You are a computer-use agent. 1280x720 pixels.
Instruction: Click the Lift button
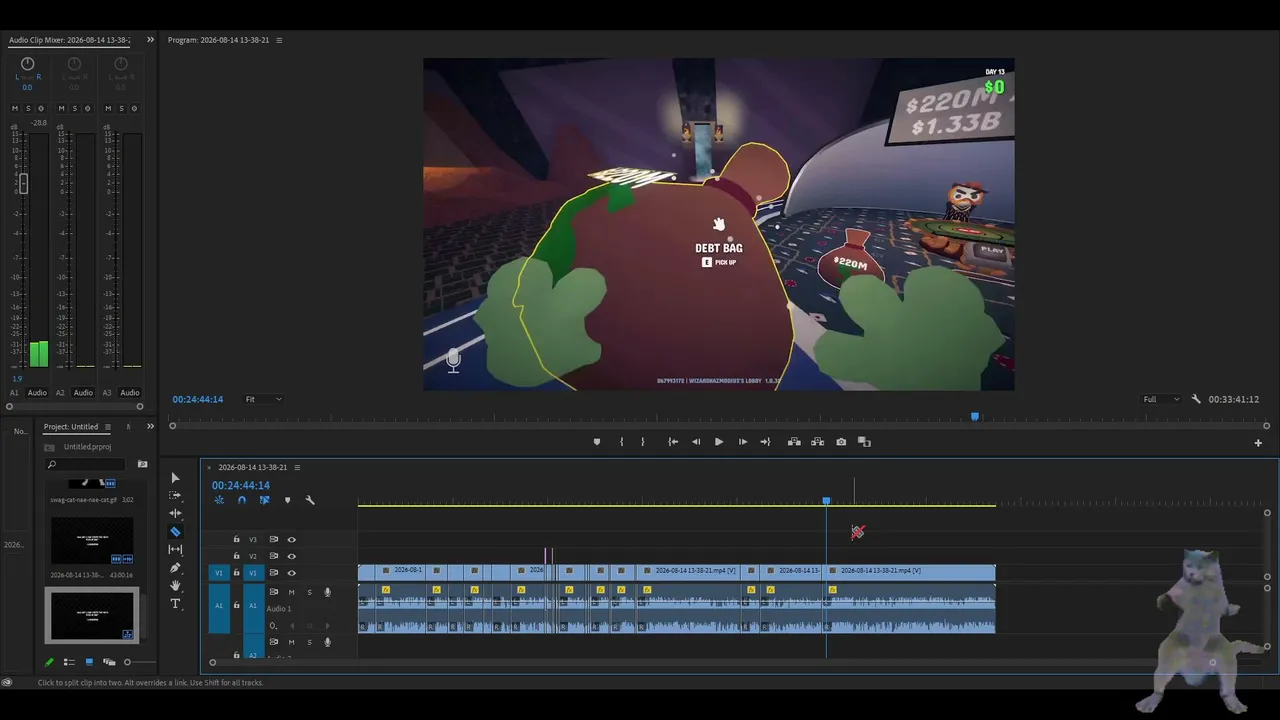(x=794, y=442)
